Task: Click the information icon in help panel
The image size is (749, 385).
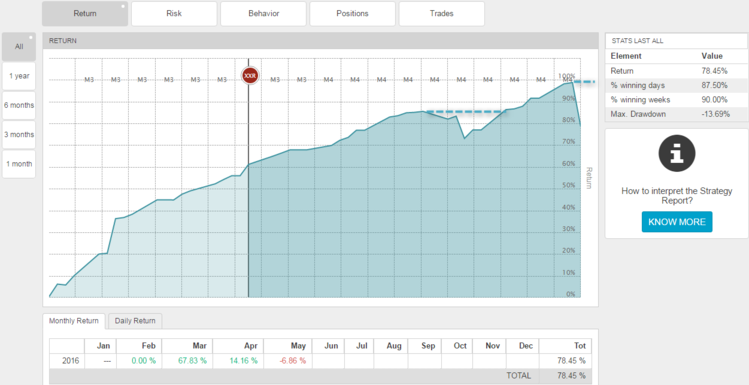Action: coord(676,154)
